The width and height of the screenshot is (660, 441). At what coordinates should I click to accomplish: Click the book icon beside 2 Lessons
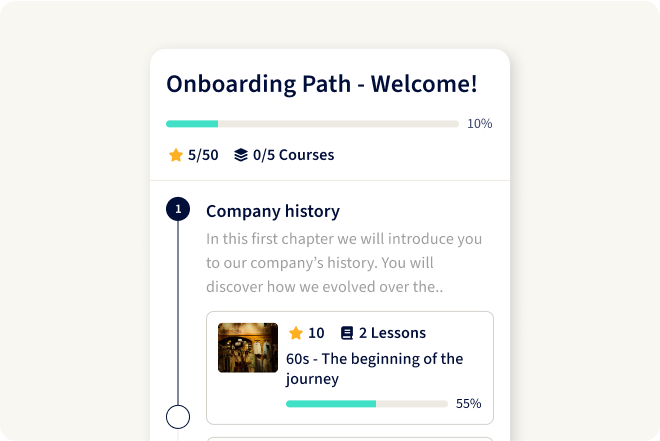point(347,333)
